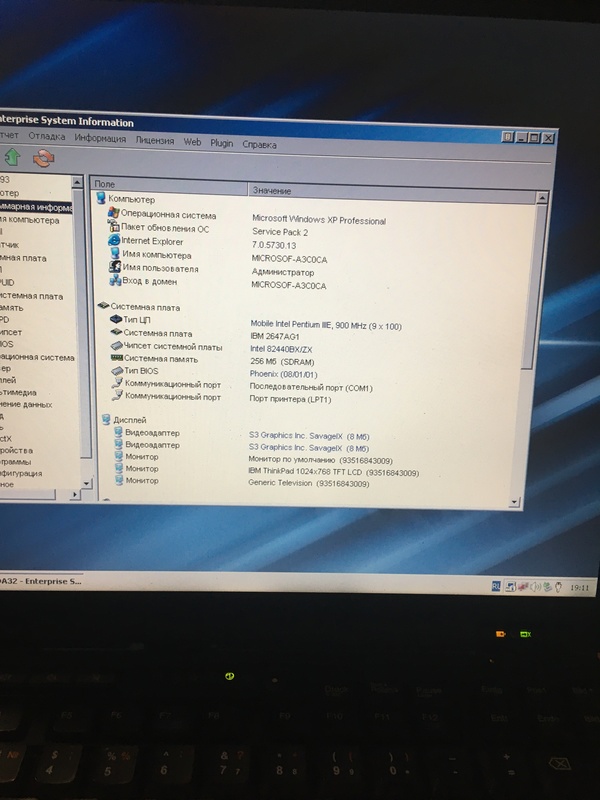The height and width of the screenshot is (800, 600).
Task: Click the orange refresh toolbar icon
Action: [43, 158]
